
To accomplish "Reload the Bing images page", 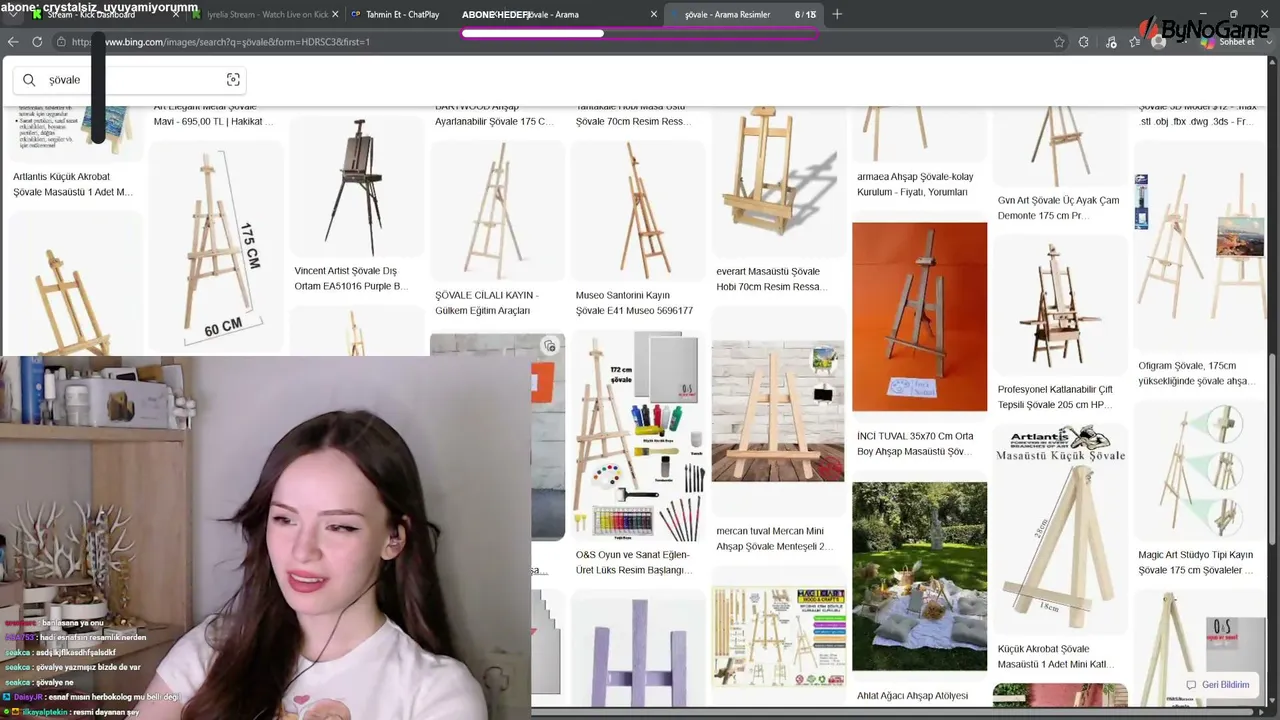I will [x=37, y=42].
